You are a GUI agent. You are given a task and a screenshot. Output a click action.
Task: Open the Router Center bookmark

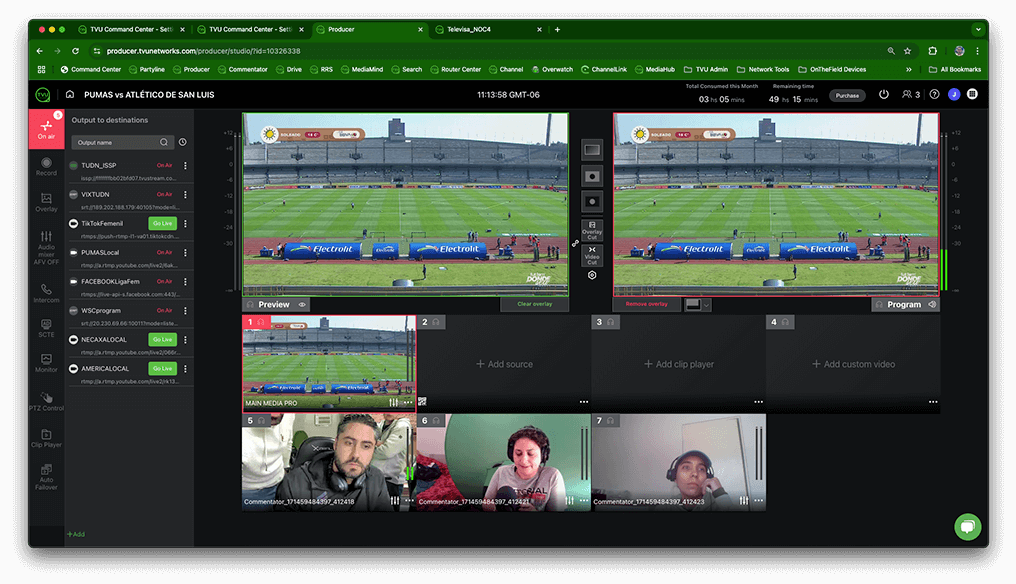click(x=456, y=69)
